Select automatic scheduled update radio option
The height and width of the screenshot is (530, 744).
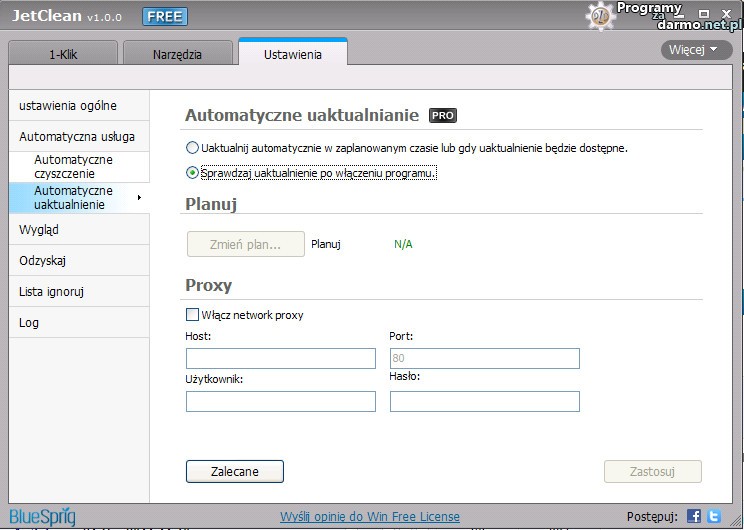(x=193, y=148)
